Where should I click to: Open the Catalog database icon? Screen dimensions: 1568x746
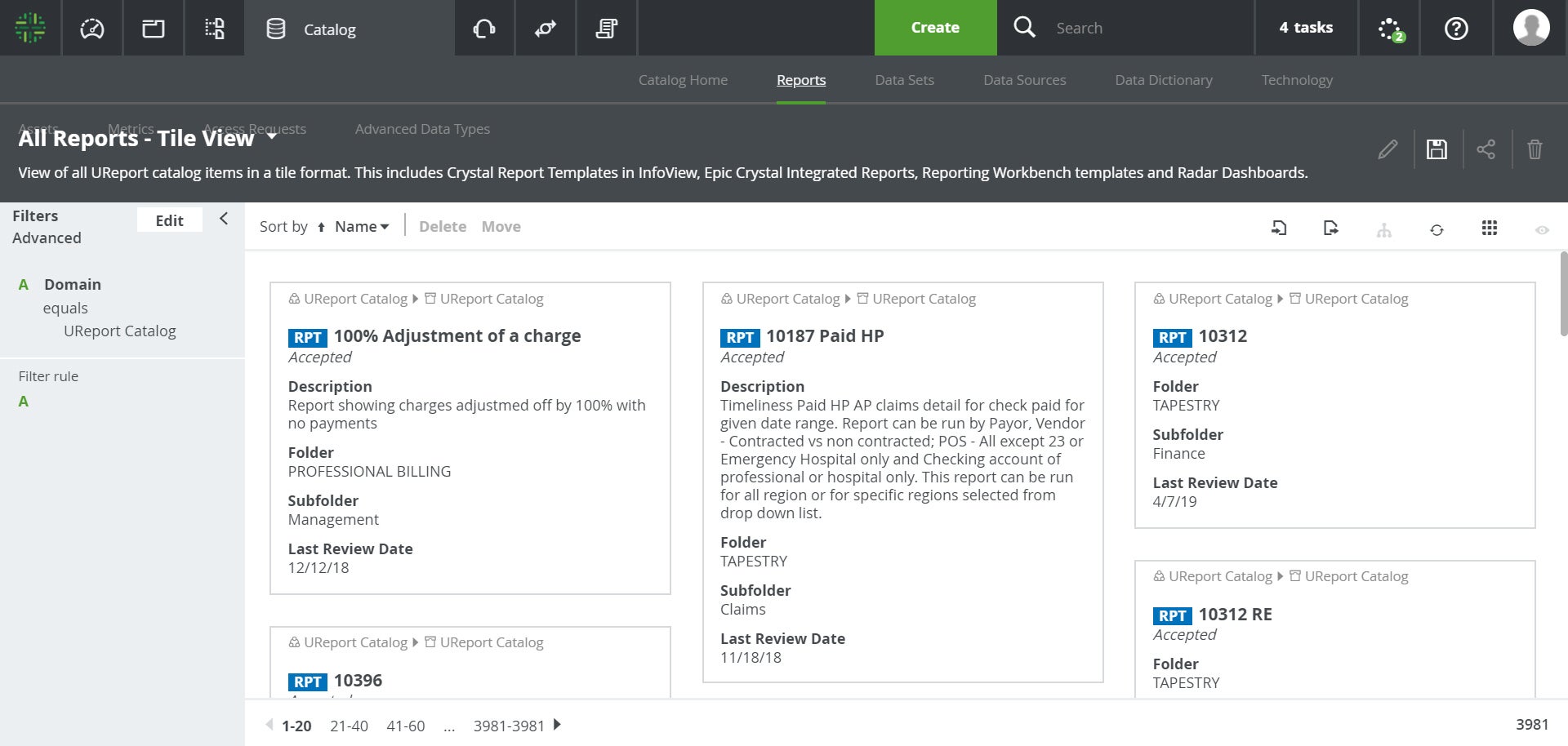click(276, 29)
